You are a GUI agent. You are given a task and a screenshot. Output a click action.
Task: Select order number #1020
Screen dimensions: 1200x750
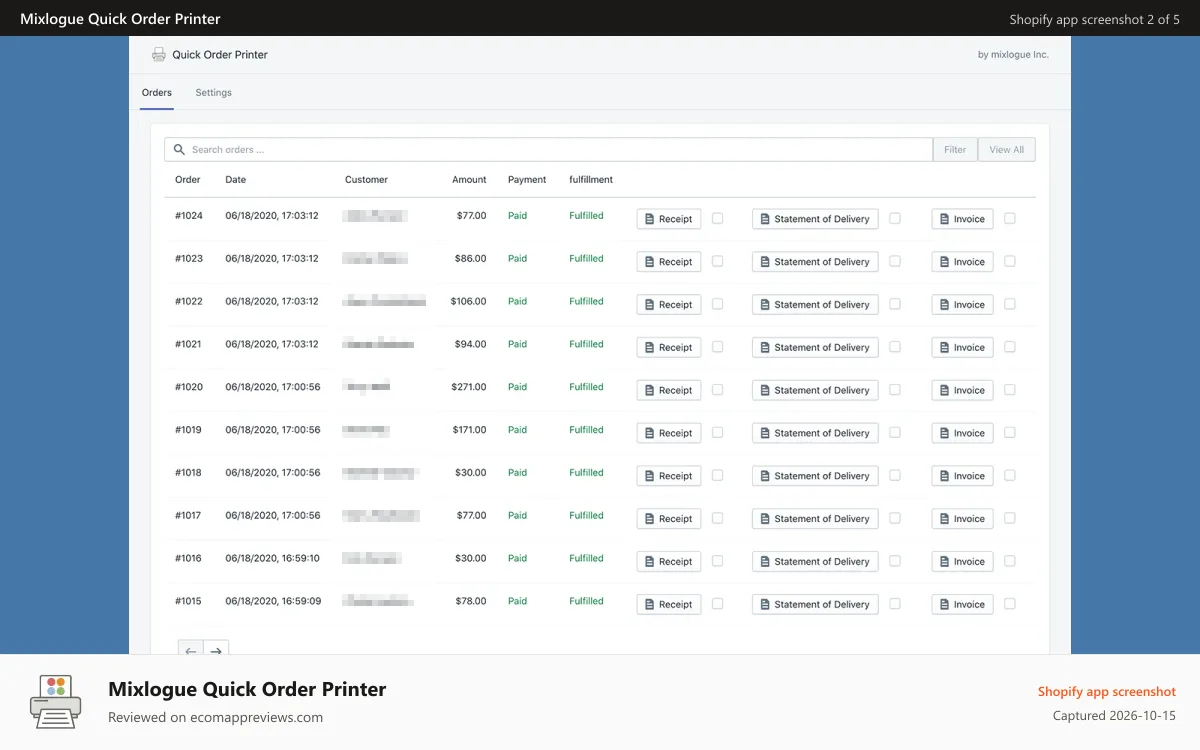tap(189, 387)
